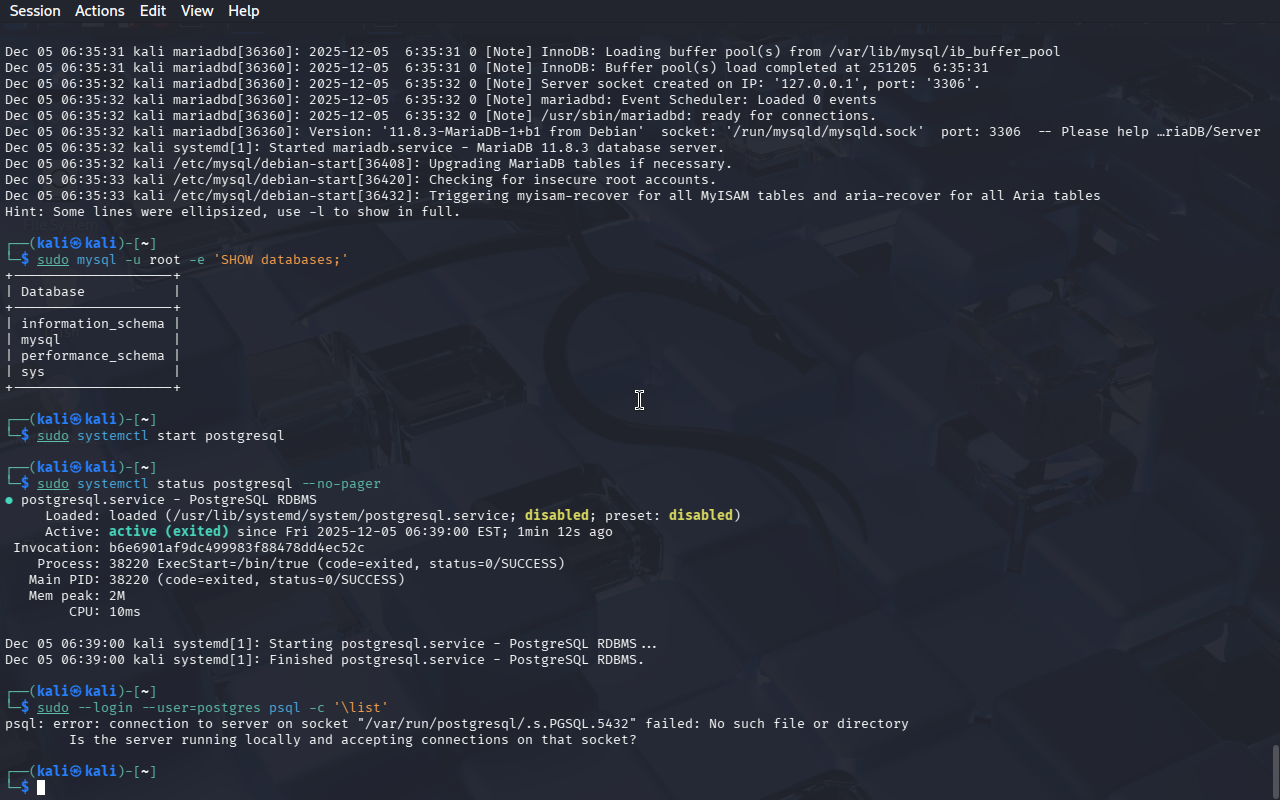1280x800 pixels.
Task: Click the Kali symbol in the bottom empty prompt
Action: 76,772
